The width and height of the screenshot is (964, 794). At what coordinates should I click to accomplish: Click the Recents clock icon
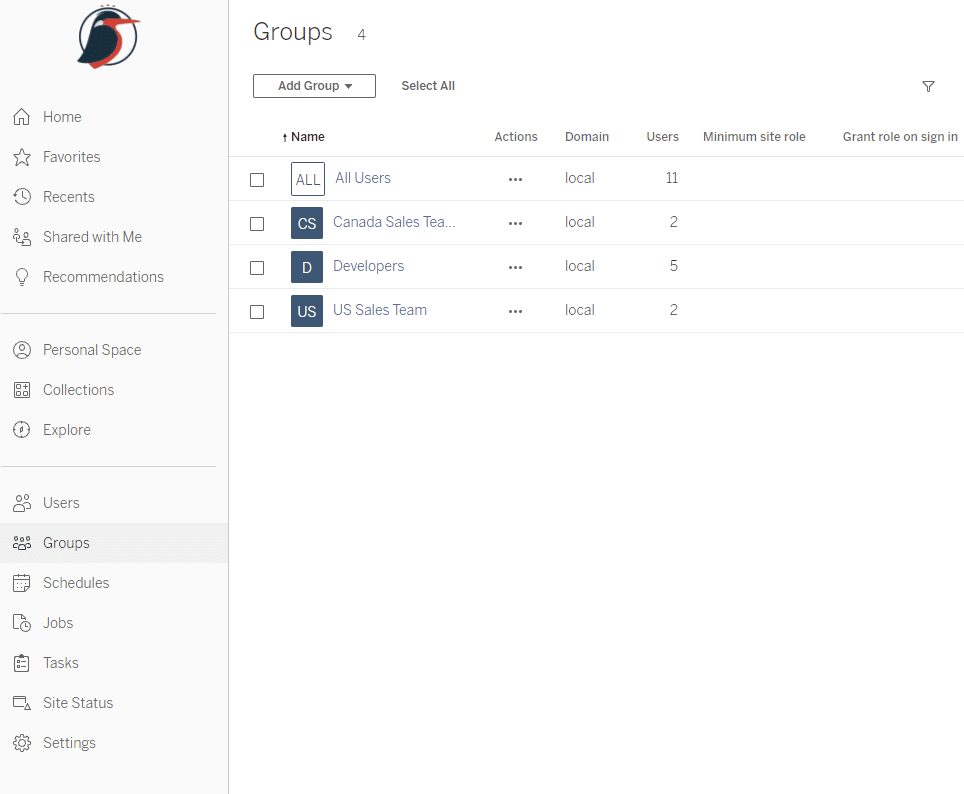click(22, 197)
